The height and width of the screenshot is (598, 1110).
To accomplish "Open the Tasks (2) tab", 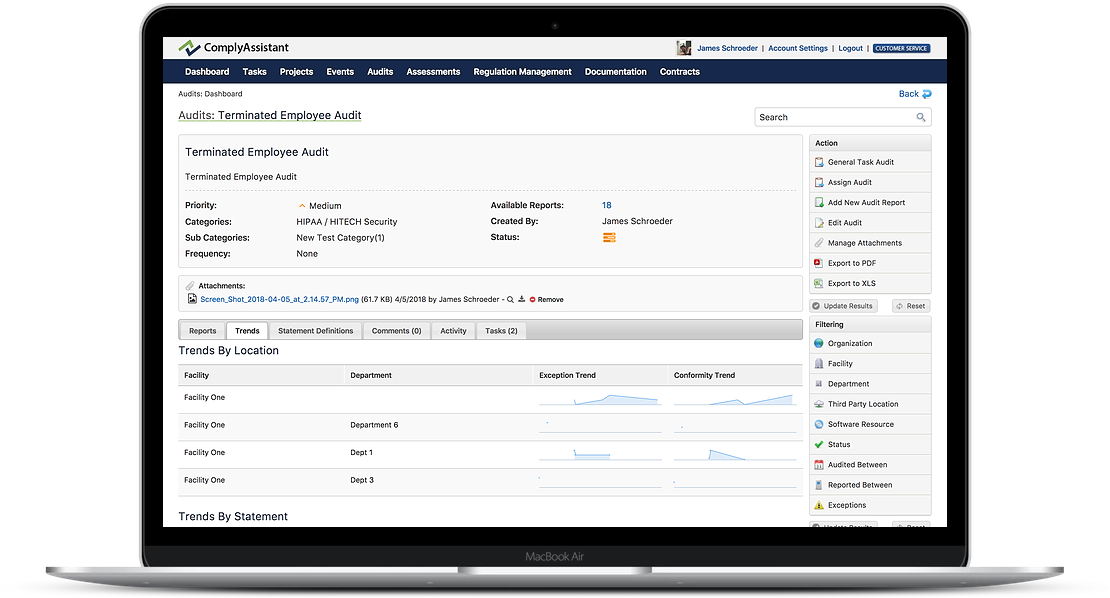I will pos(501,331).
